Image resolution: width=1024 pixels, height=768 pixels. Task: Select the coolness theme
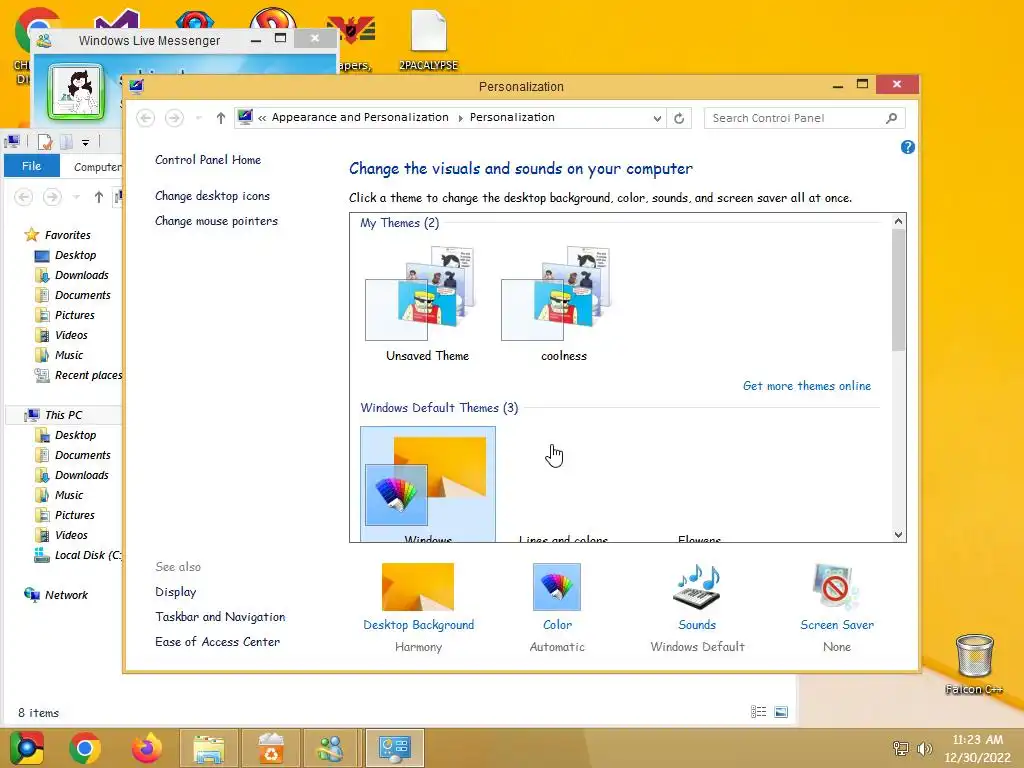click(x=563, y=304)
